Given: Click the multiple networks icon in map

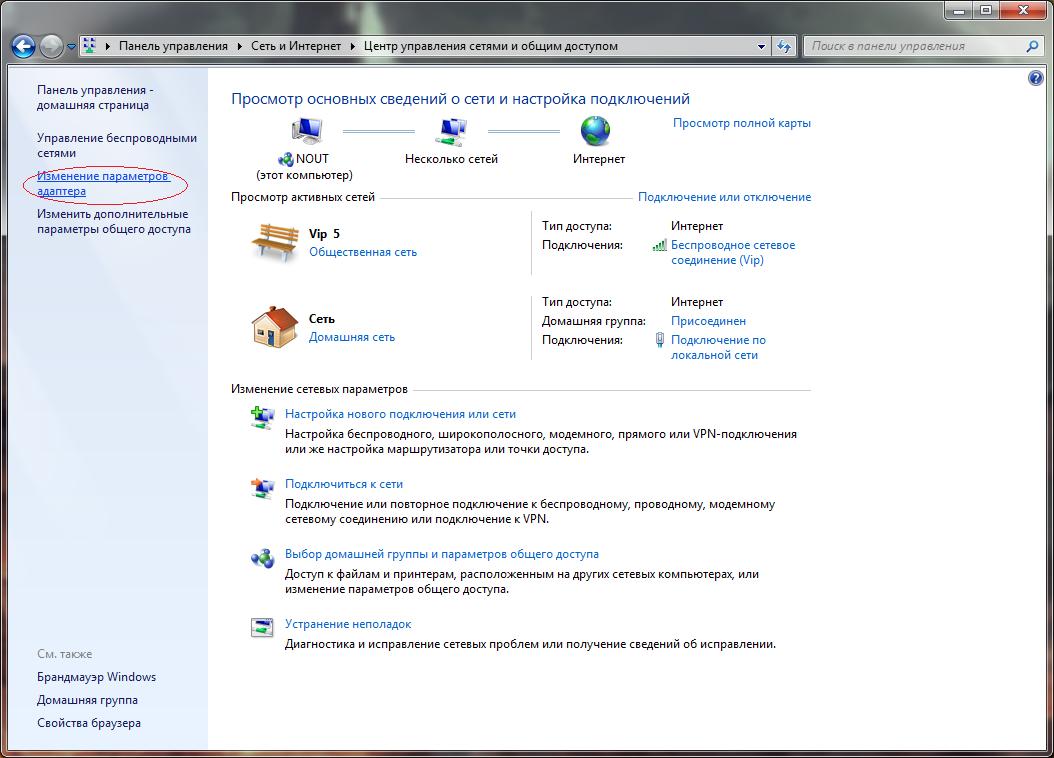Looking at the screenshot, I should tap(451, 131).
